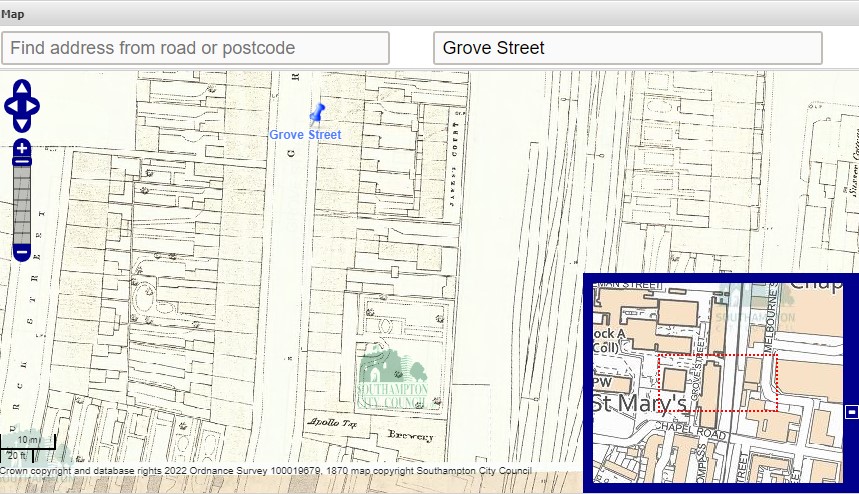The width and height of the screenshot is (859, 494).
Task: Pan the map up with the north arrow
Action: [x=22, y=89]
